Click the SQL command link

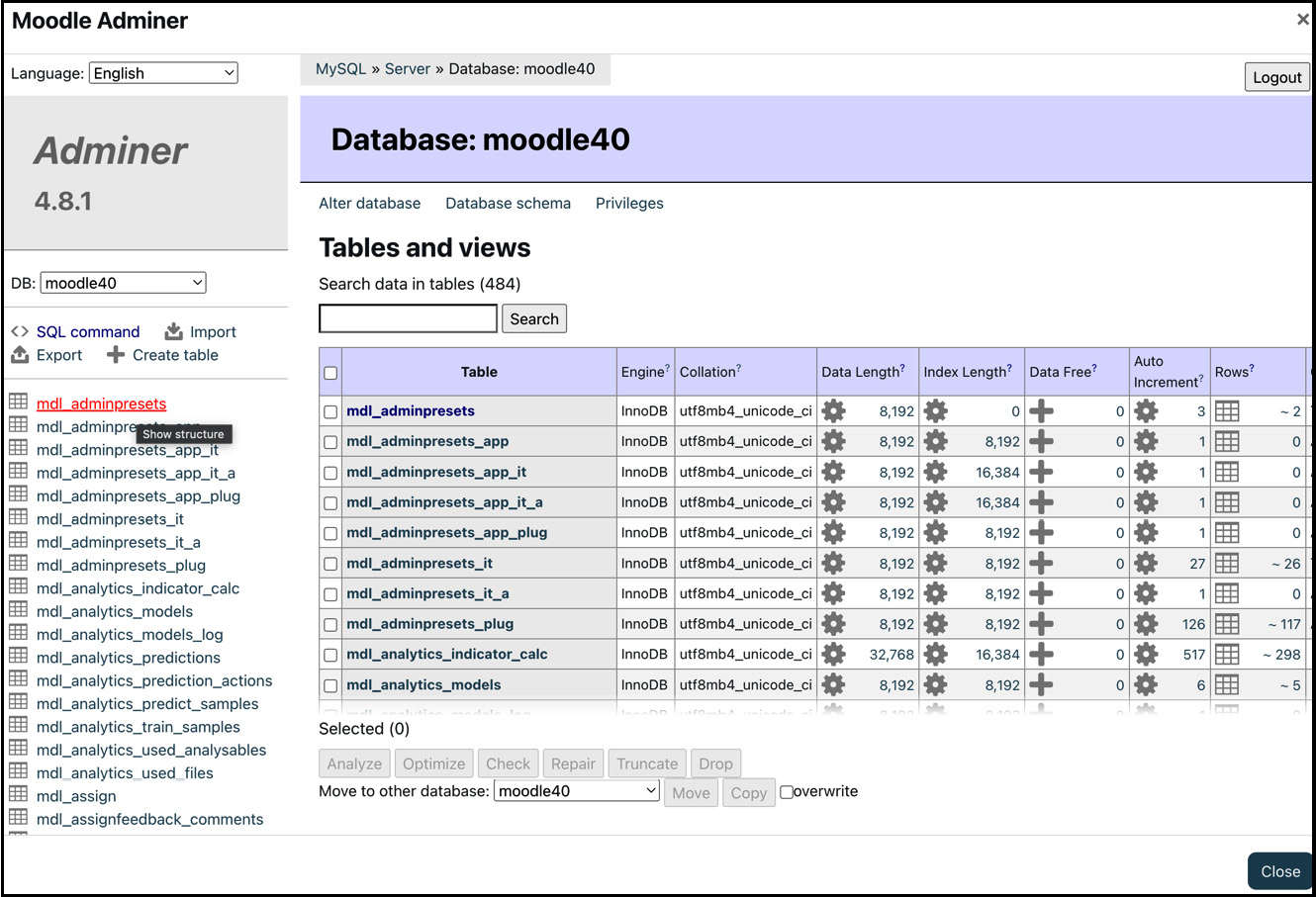click(x=88, y=331)
